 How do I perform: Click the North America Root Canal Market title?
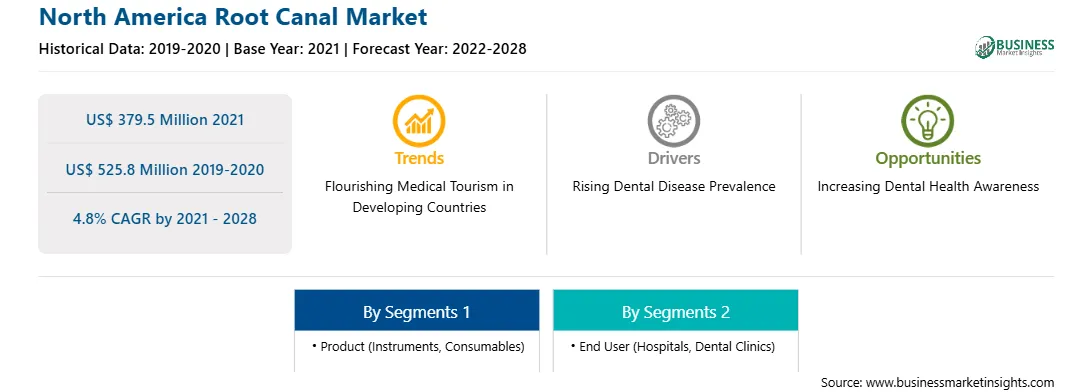click(x=233, y=16)
